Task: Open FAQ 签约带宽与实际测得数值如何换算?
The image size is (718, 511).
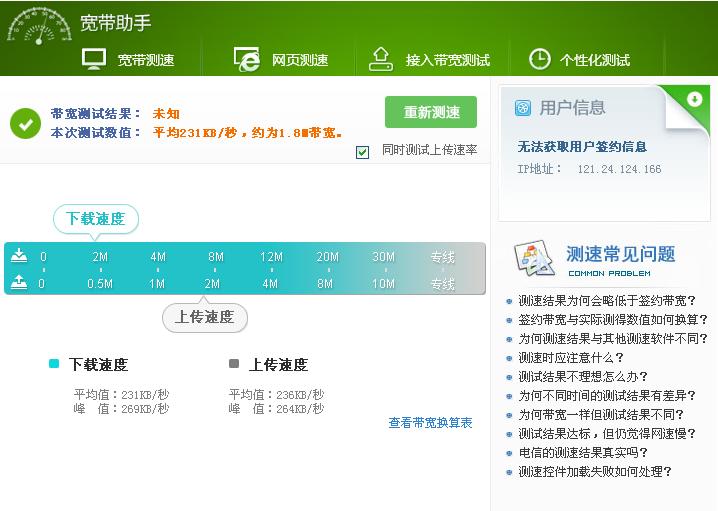Action: pyautogui.click(x=613, y=320)
